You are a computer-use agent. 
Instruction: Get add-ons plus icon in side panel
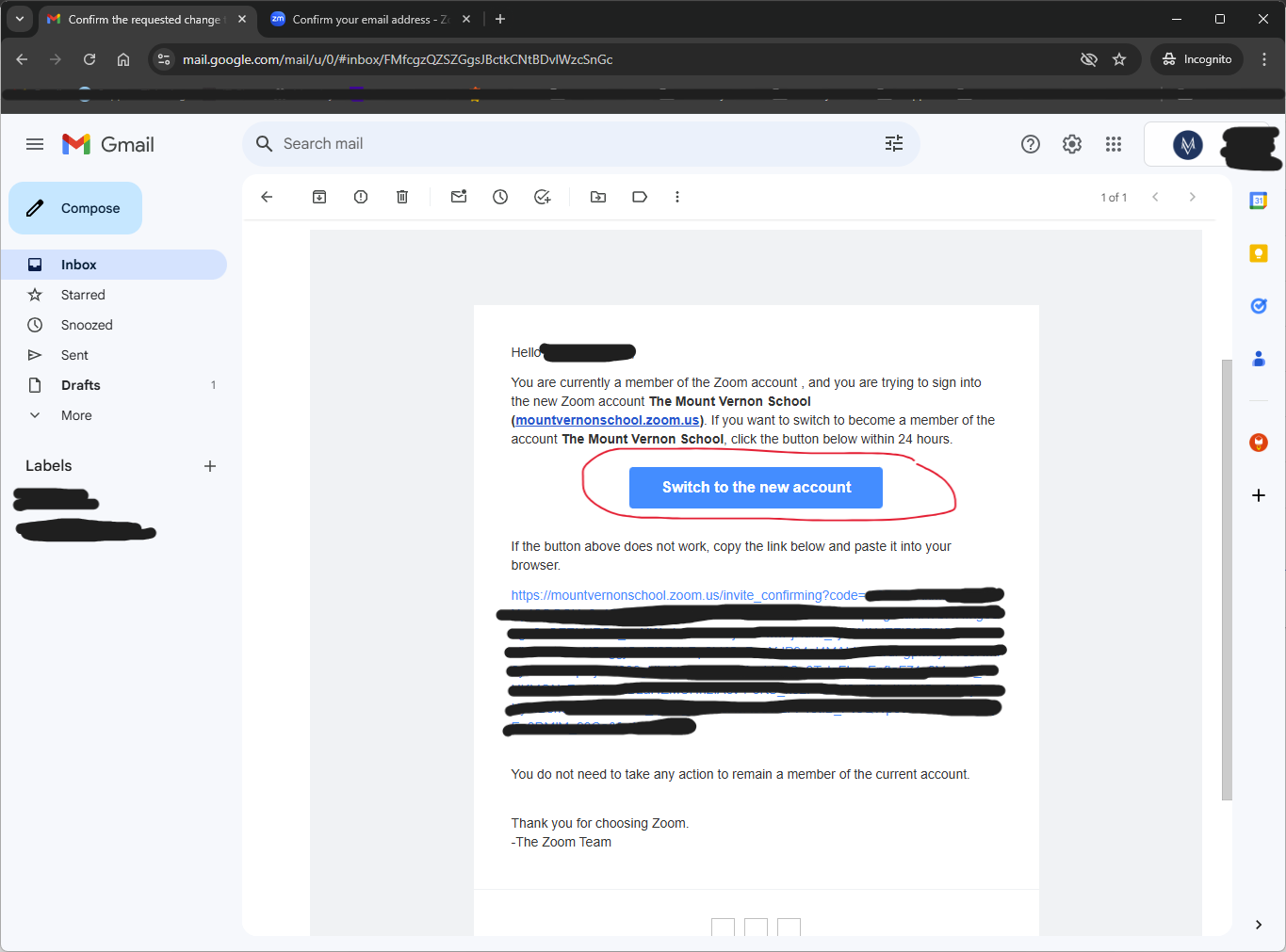point(1259,495)
